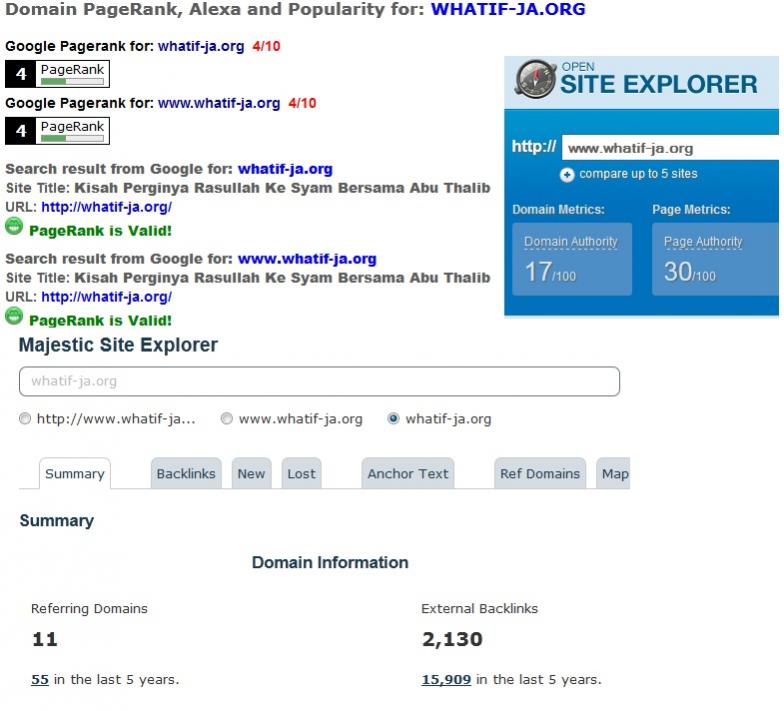Click the Page Authority 30/100 score
The image size is (784, 711).
point(690,272)
